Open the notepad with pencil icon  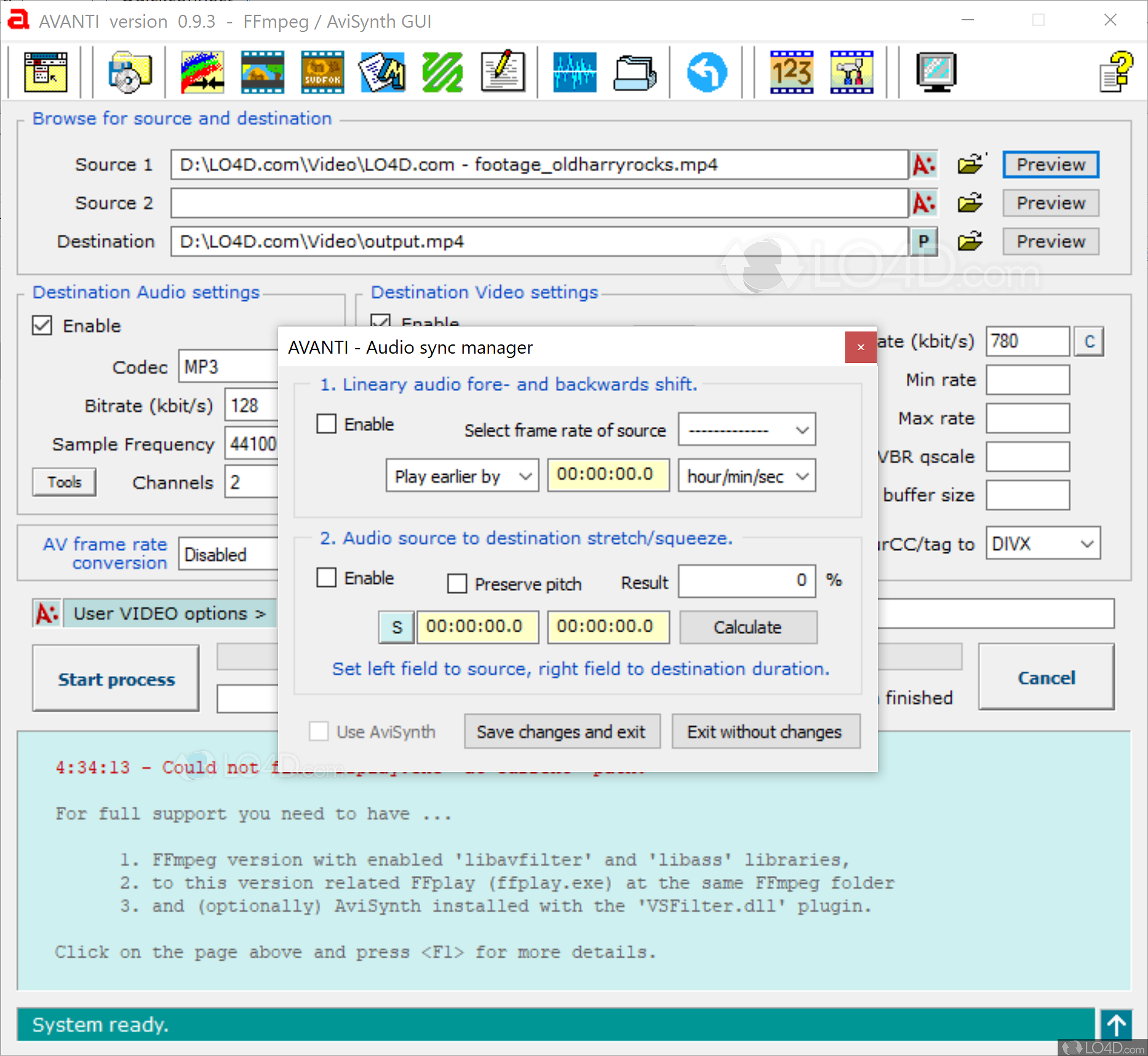point(503,71)
